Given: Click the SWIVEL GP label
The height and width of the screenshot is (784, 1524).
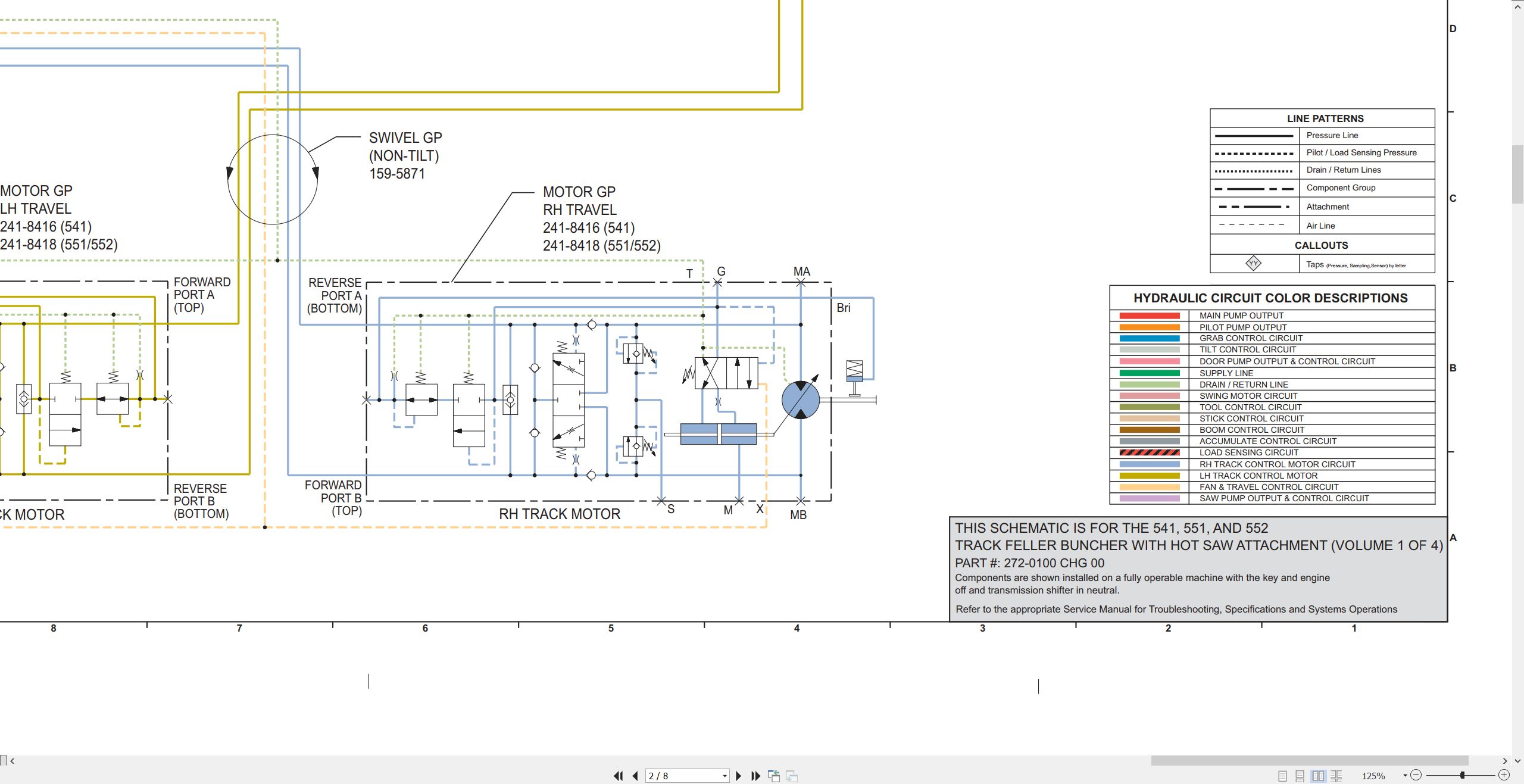Looking at the screenshot, I should click(x=405, y=138).
